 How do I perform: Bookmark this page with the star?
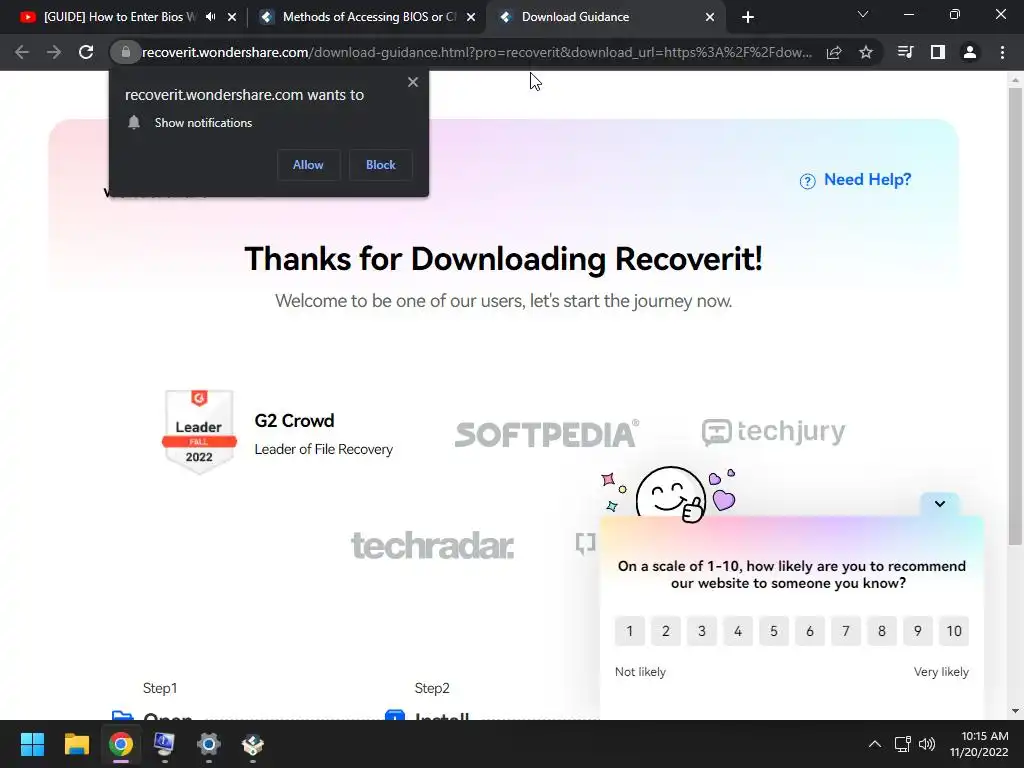click(x=866, y=52)
